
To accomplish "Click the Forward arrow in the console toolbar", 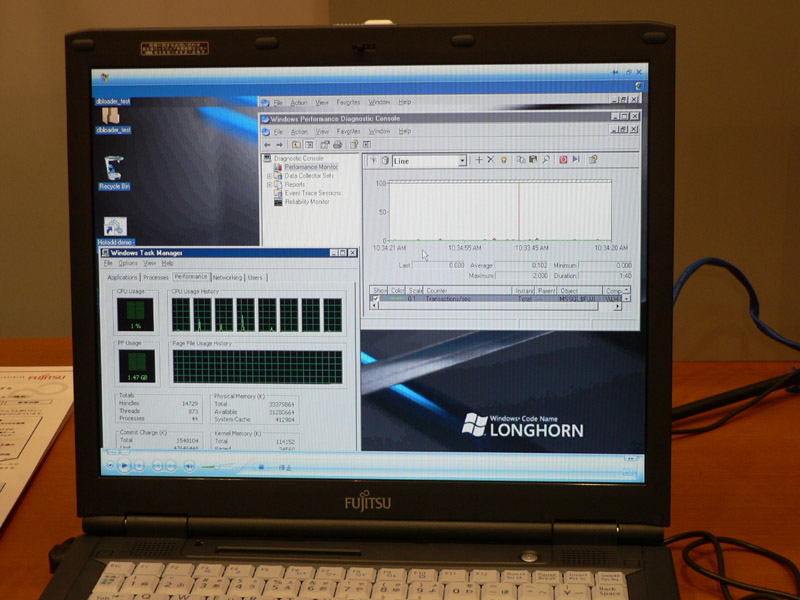I will click(x=279, y=145).
